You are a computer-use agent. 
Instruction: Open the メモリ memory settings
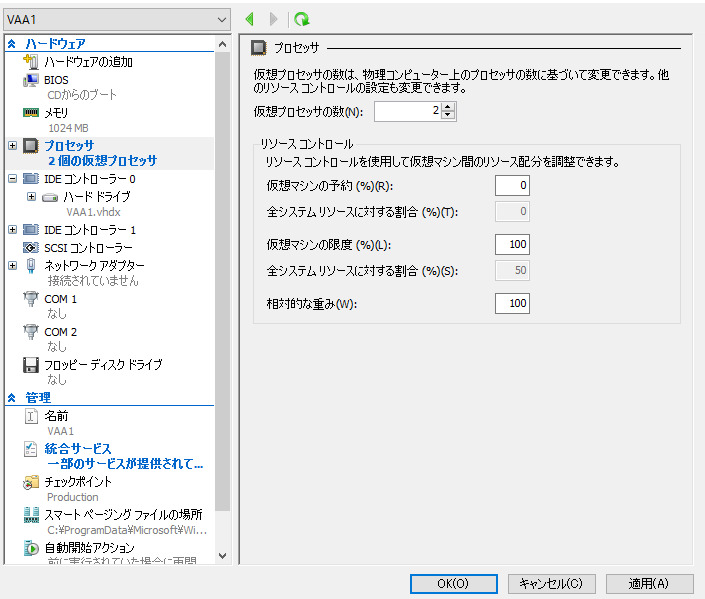[x=56, y=112]
